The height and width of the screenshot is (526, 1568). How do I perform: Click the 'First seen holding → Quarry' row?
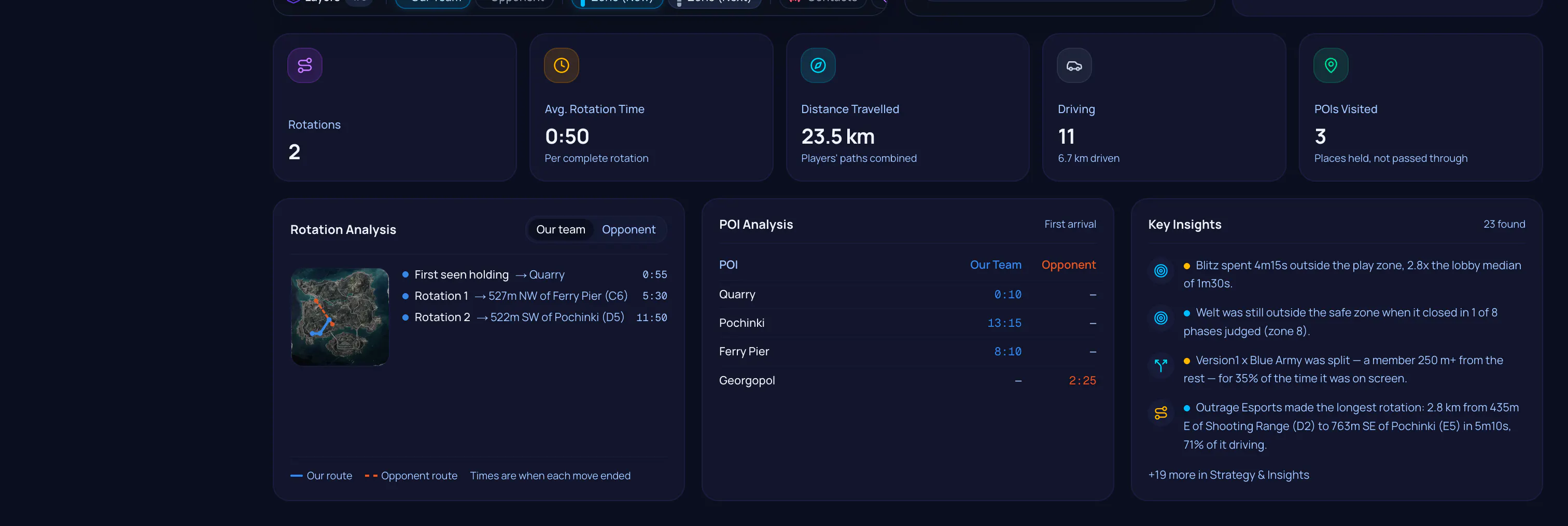[x=535, y=274]
